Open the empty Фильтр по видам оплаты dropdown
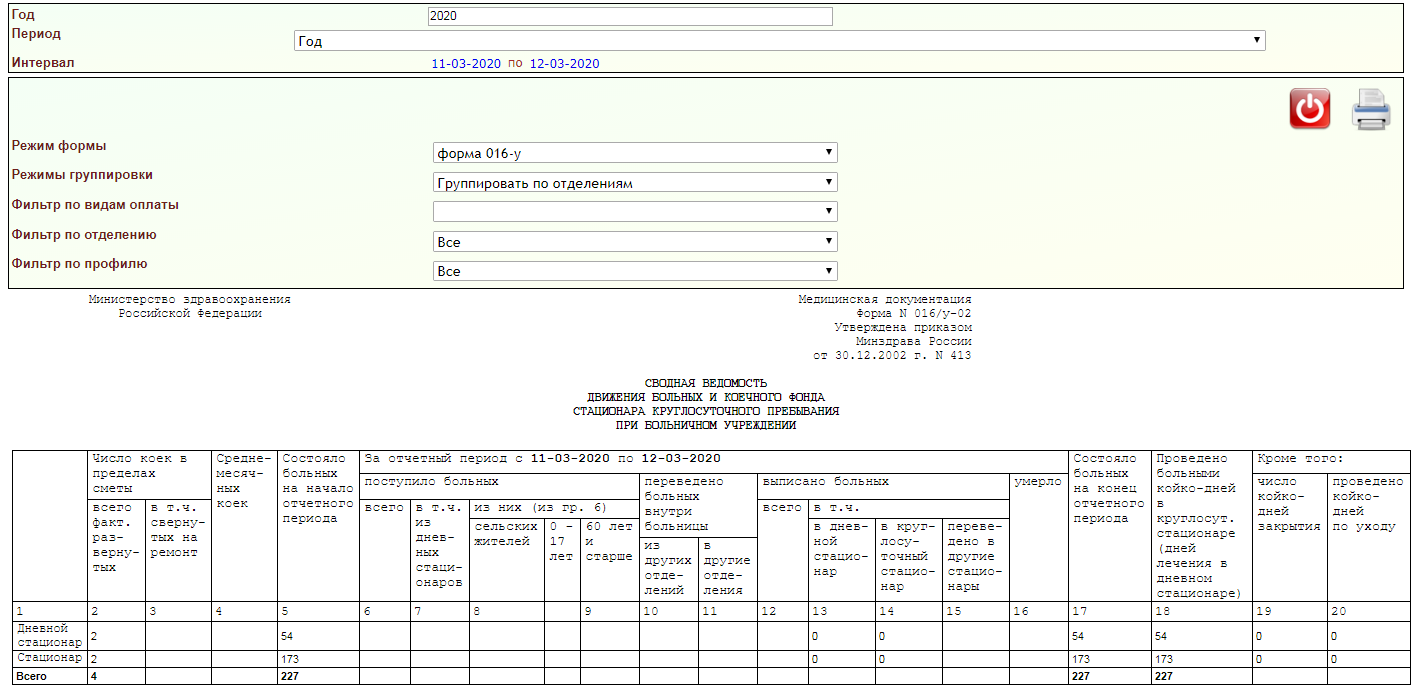1421x693 pixels. (635, 212)
